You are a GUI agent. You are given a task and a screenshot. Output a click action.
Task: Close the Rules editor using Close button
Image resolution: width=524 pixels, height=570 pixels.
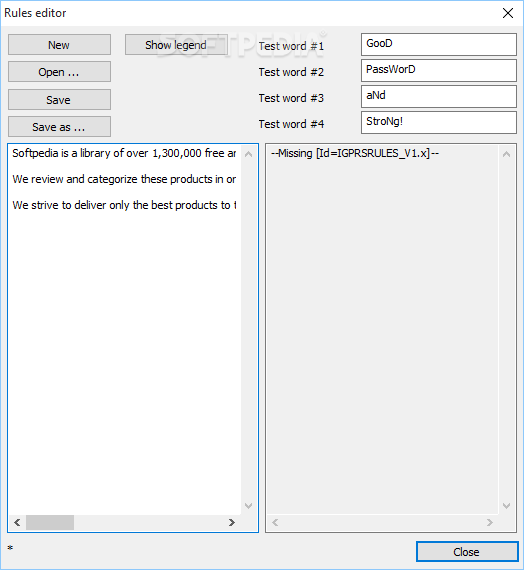[467, 551]
